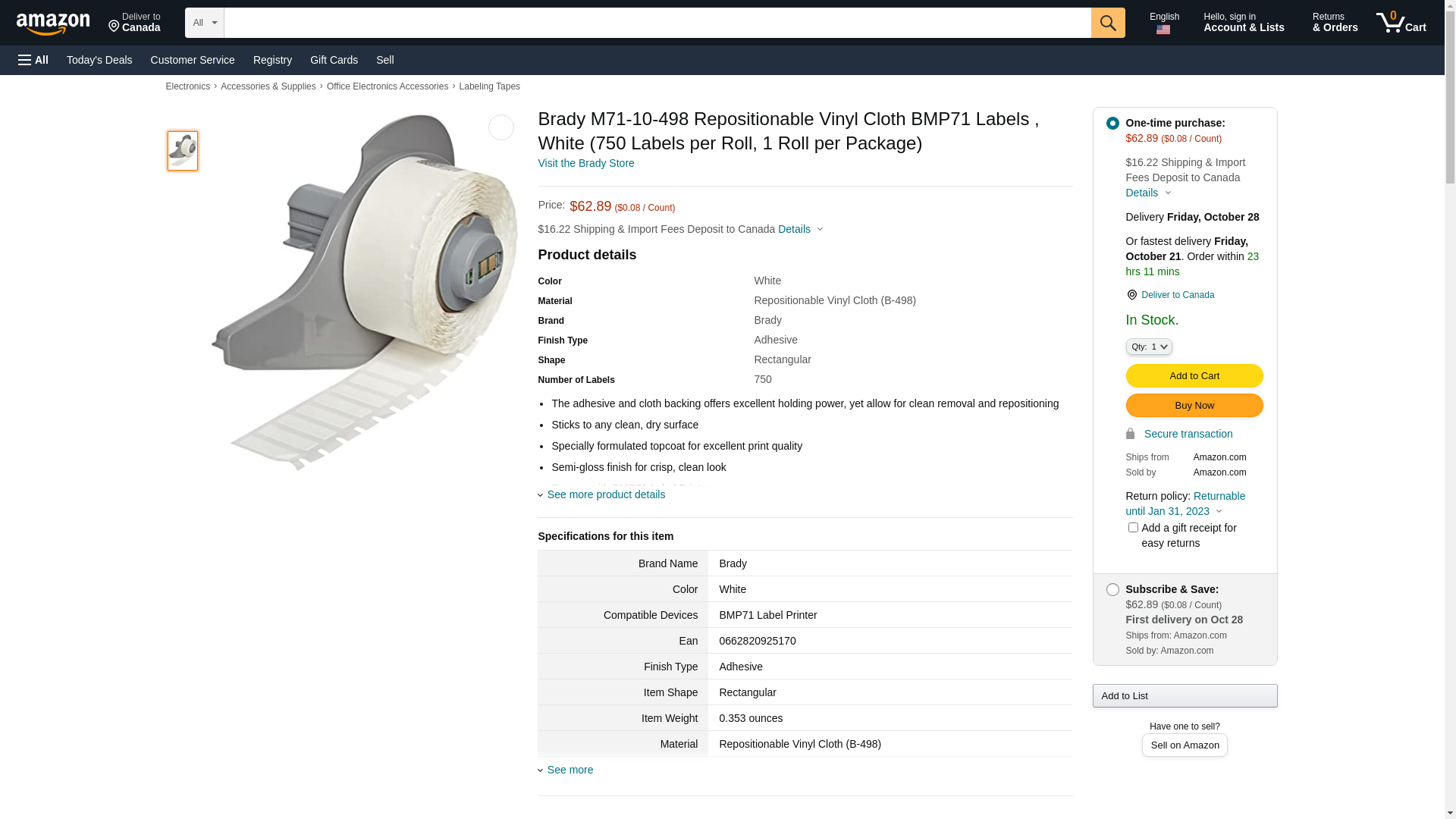Select One-time purchase option
The height and width of the screenshot is (819, 1456).
pos(1112,123)
